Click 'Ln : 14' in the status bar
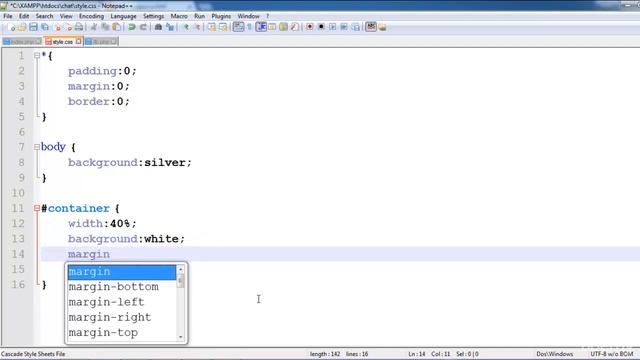 417,354
